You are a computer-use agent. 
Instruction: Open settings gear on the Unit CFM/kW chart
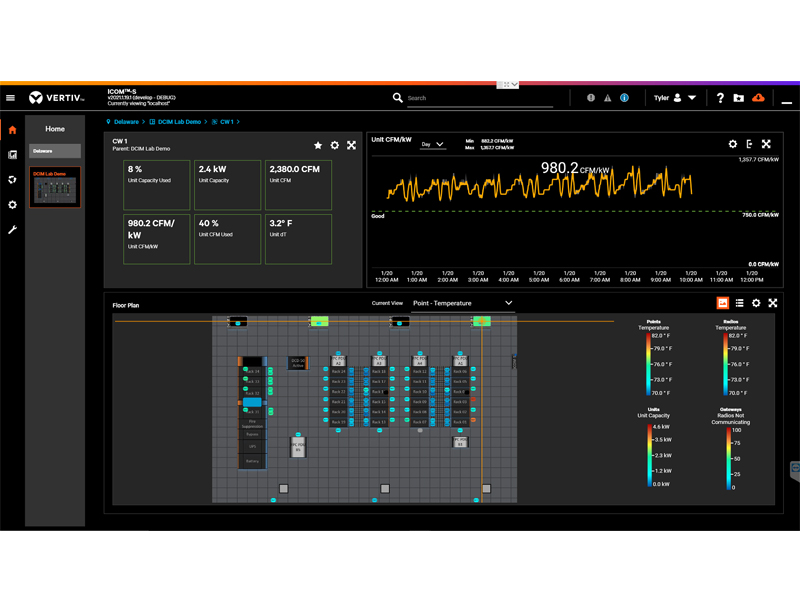[x=733, y=143]
